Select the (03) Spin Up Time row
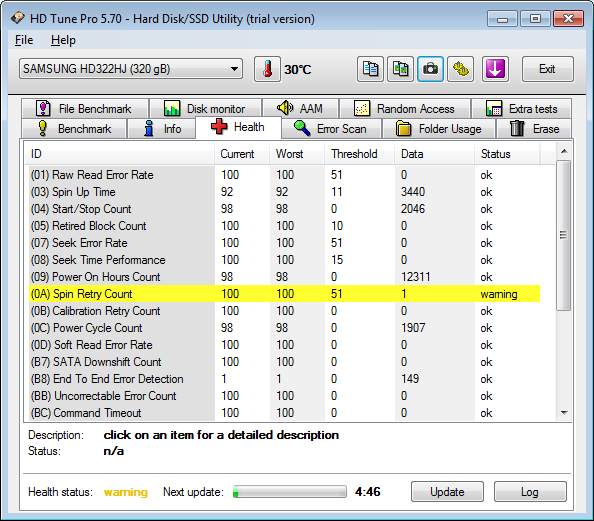The height and width of the screenshot is (521, 594). [x=284, y=192]
